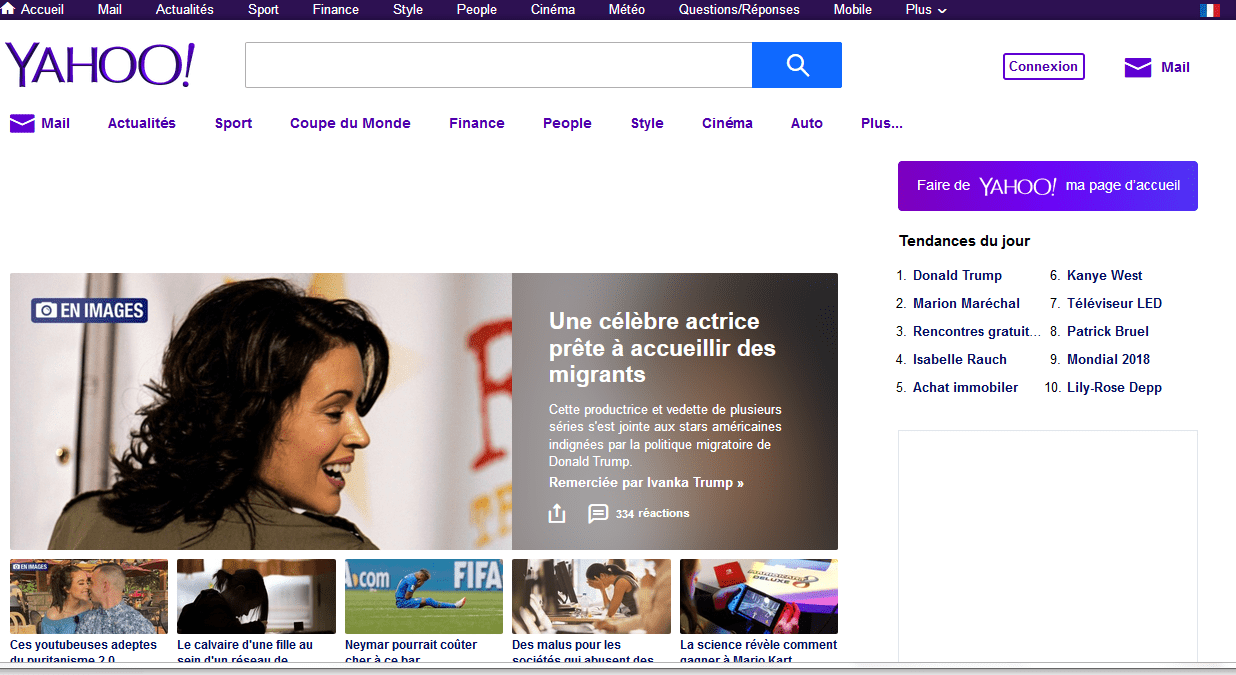Click the comment bubble reactions icon
The height and width of the screenshot is (675, 1236).
point(598,513)
